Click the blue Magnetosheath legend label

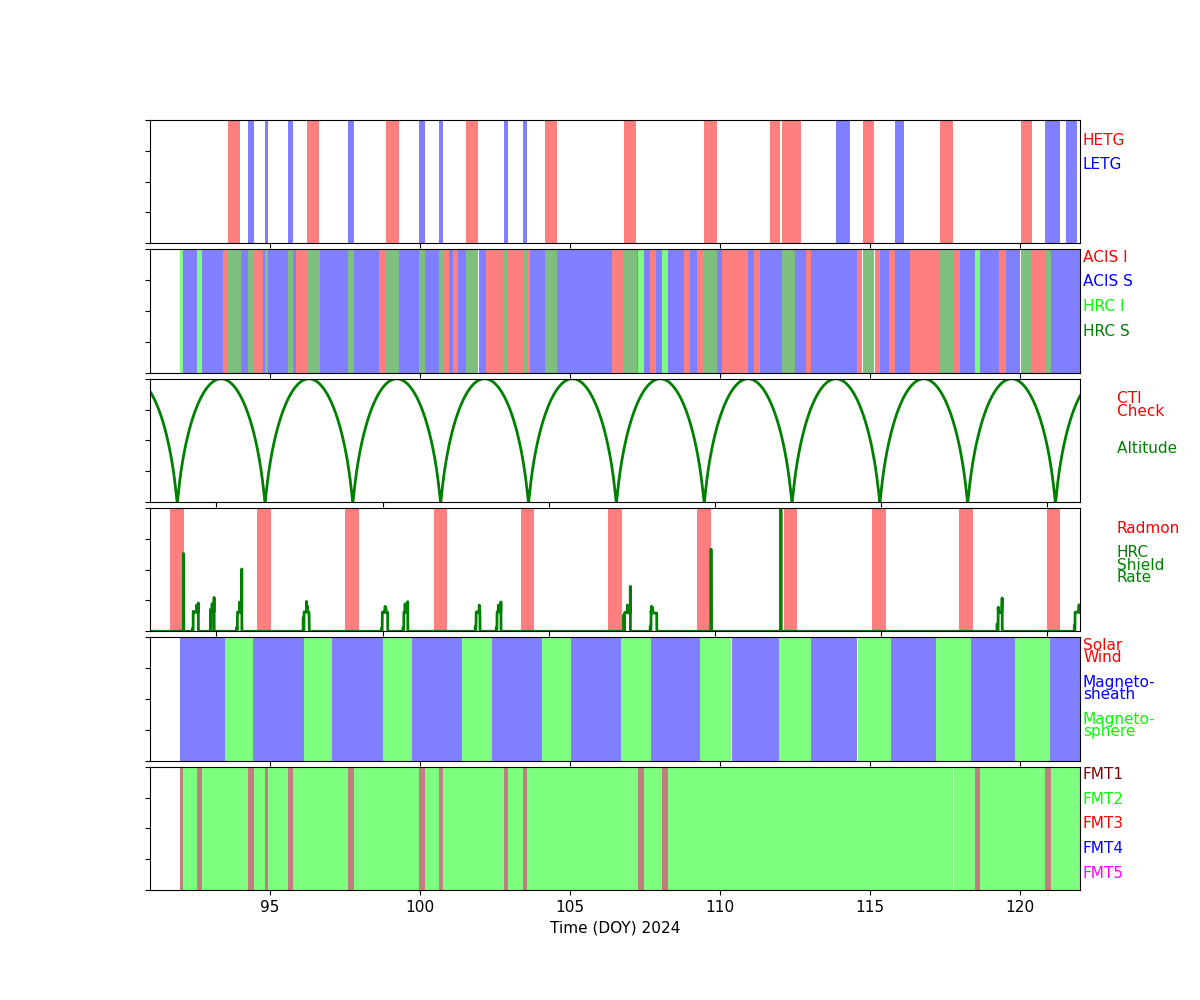click(1118, 688)
